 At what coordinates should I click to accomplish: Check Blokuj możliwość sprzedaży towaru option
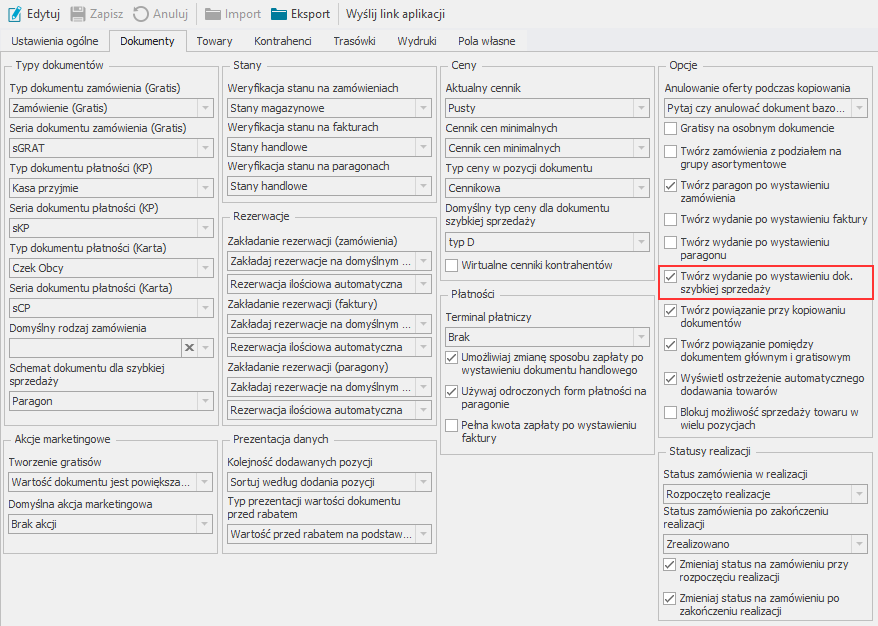click(x=671, y=413)
